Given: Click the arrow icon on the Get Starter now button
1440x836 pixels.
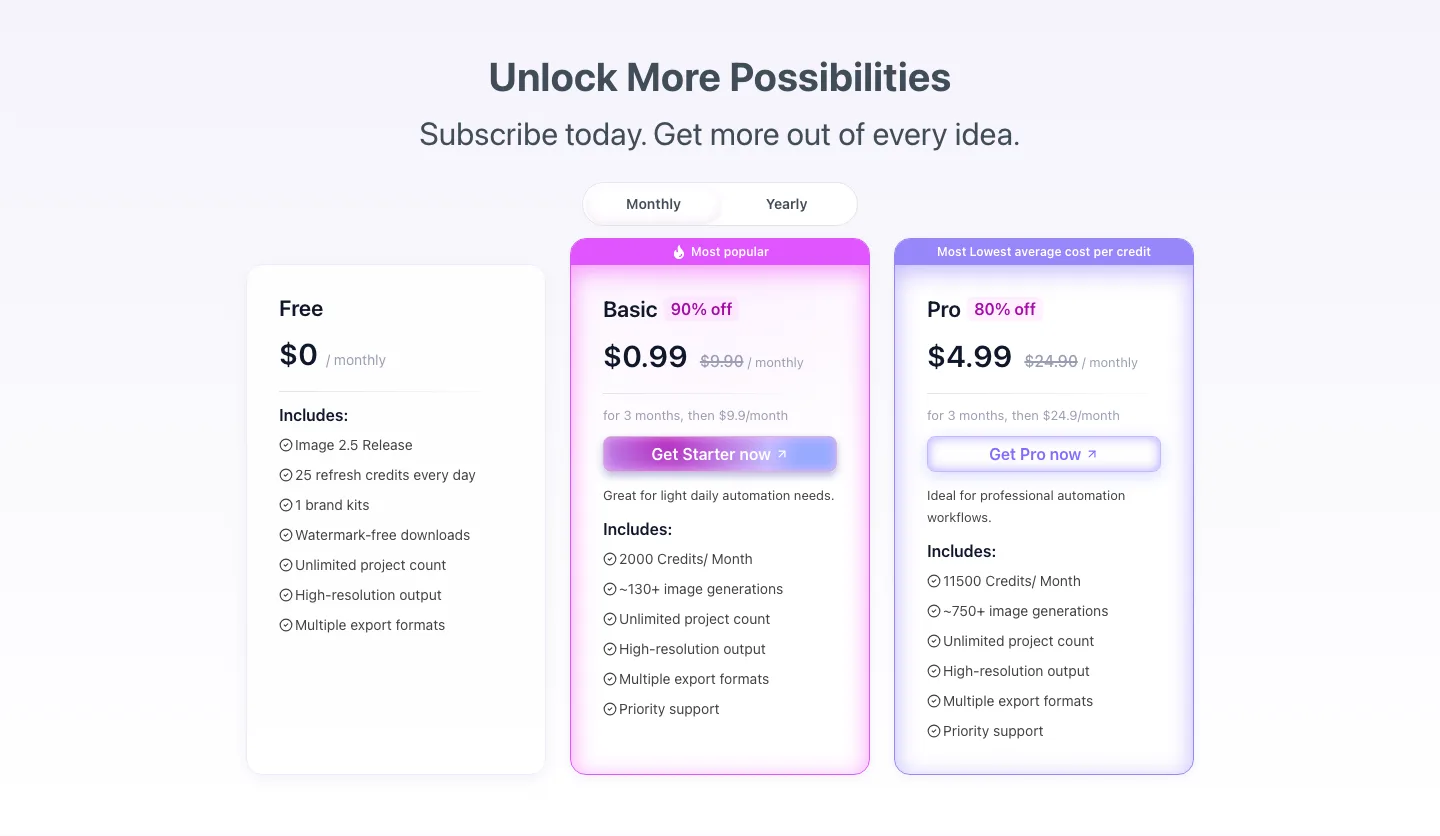Looking at the screenshot, I should pos(782,454).
